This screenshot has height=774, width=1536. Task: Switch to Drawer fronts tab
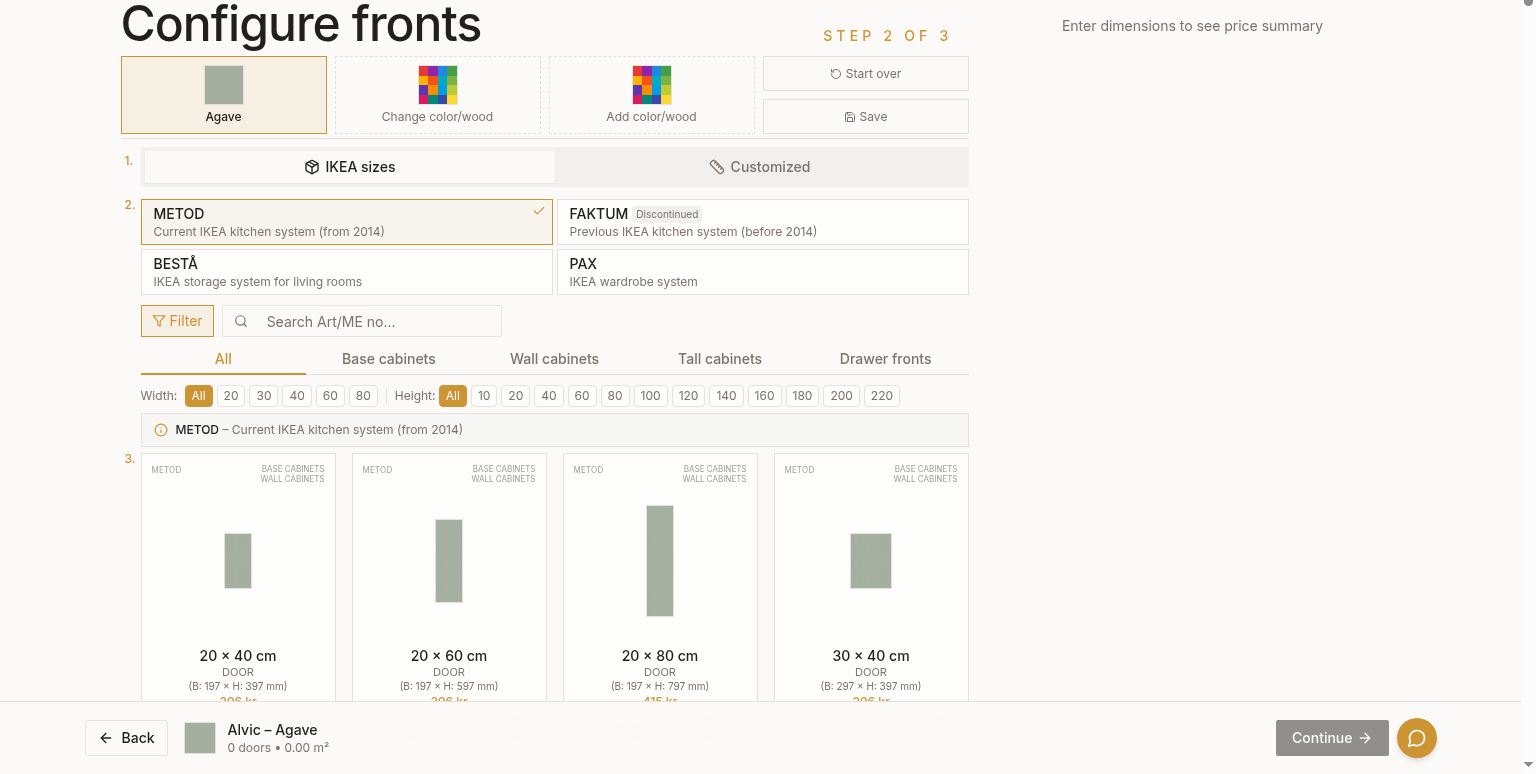(886, 359)
